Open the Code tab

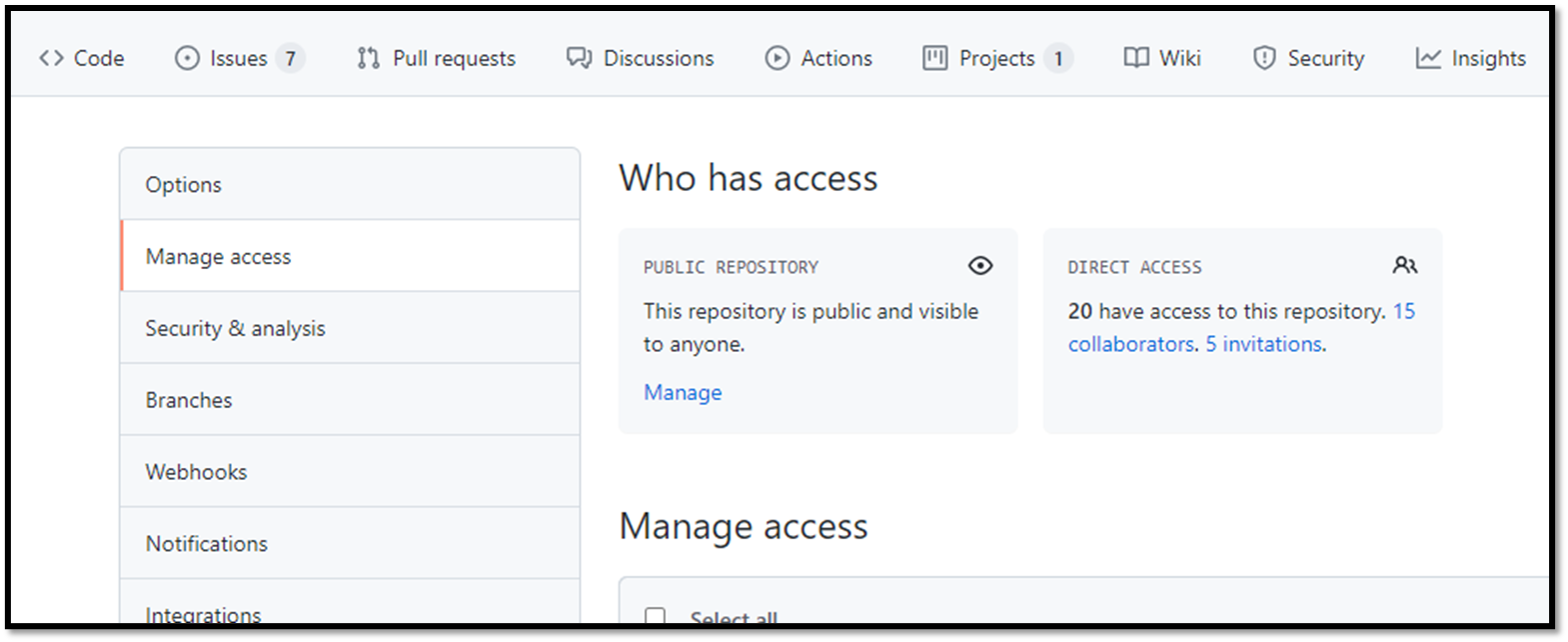point(82,58)
